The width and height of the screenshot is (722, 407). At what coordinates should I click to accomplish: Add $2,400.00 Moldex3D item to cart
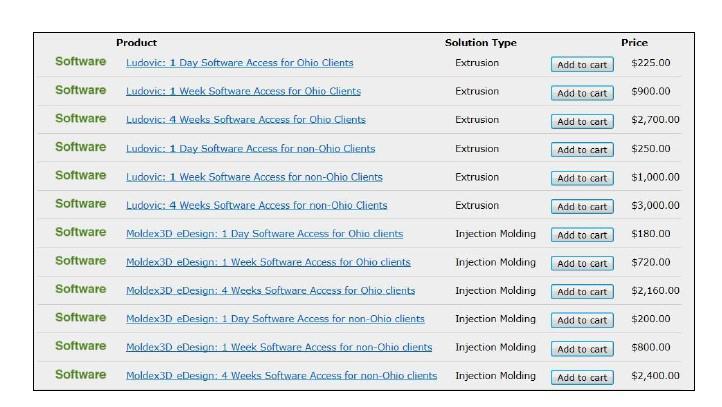pyautogui.click(x=582, y=378)
